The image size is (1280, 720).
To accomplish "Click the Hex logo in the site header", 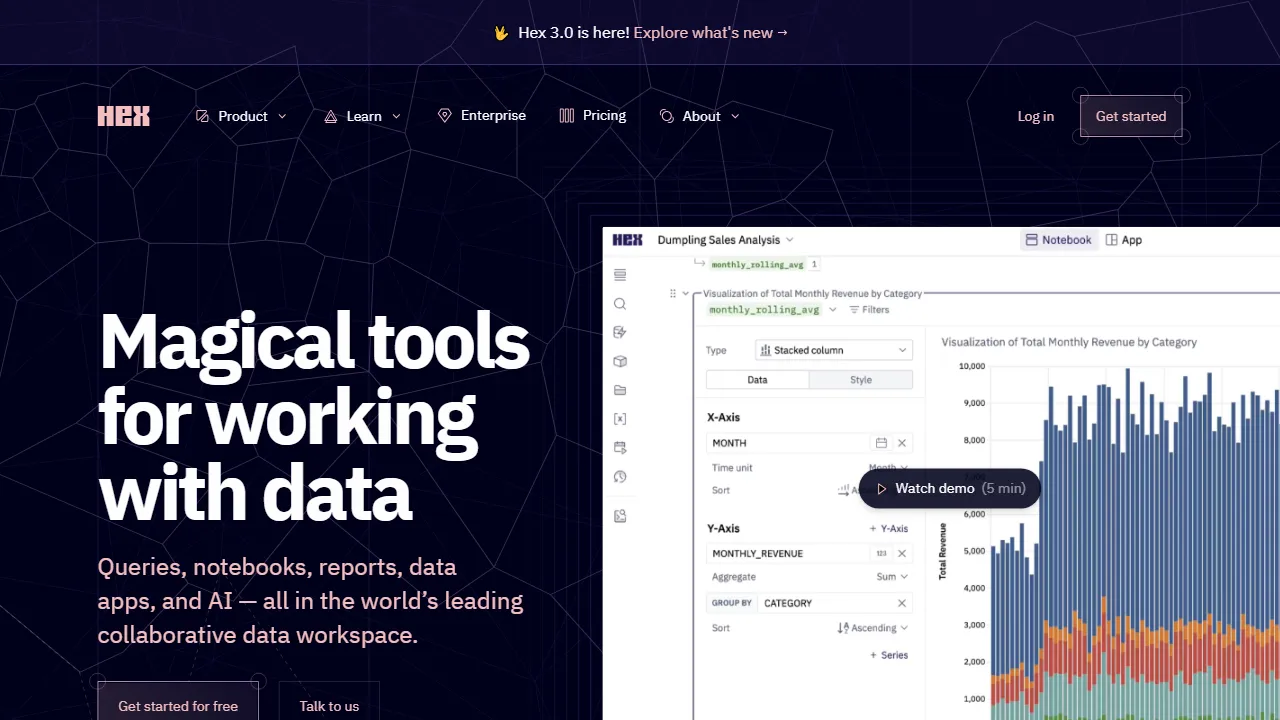I will (124, 116).
